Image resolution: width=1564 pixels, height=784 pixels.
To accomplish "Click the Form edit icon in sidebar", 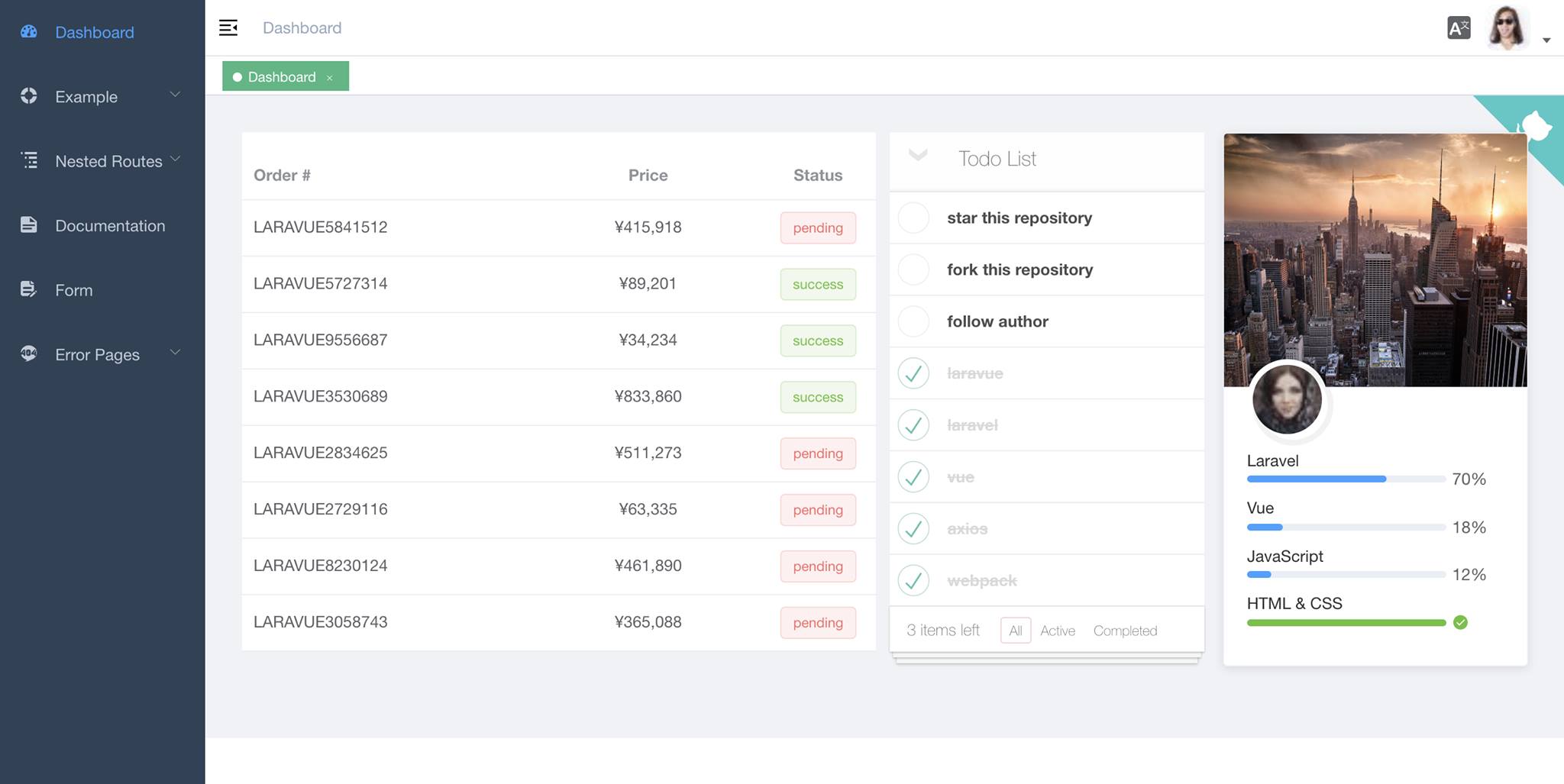I will click(29, 289).
